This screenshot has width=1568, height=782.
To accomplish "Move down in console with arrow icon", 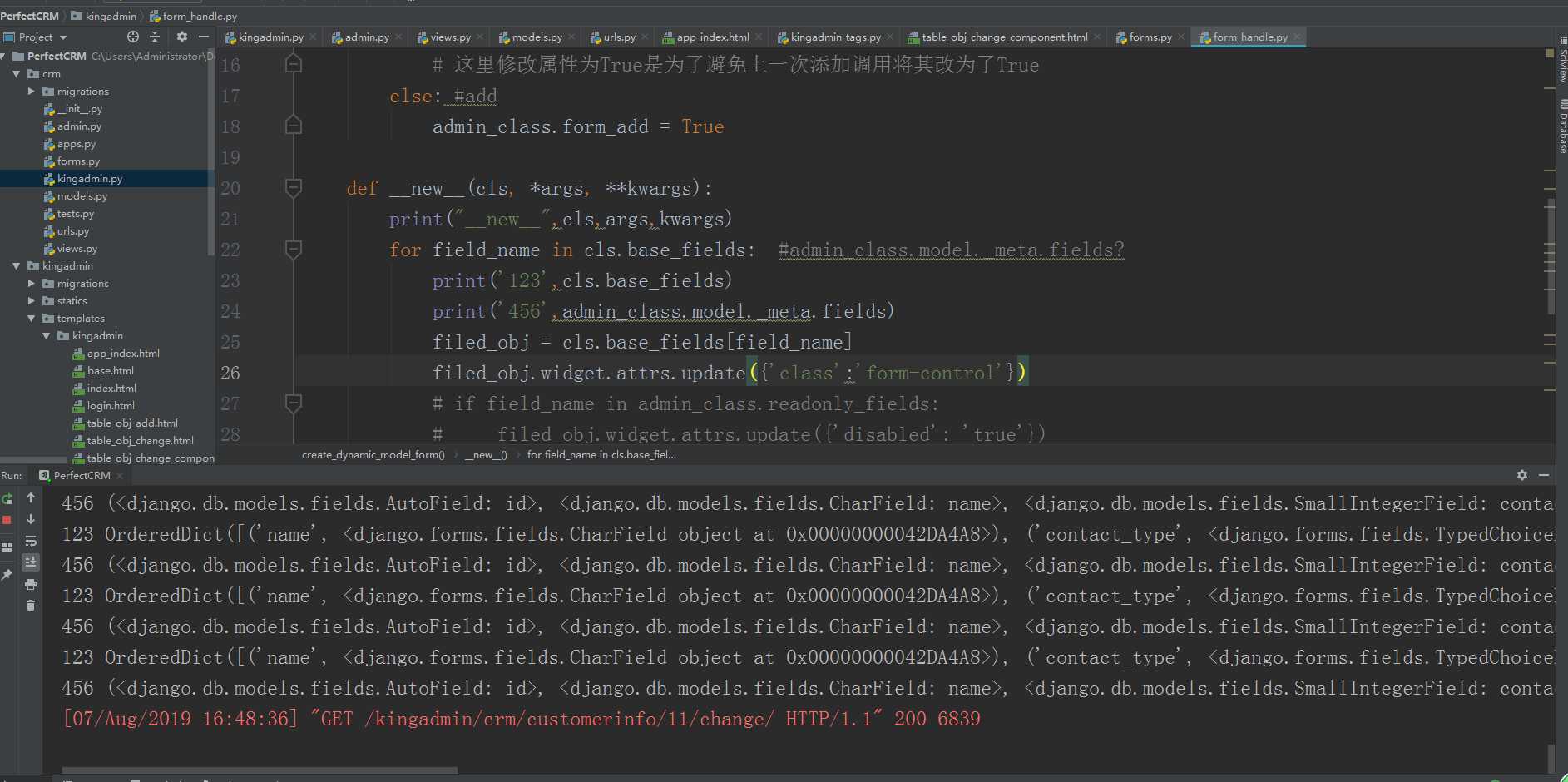I will pyautogui.click(x=31, y=519).
